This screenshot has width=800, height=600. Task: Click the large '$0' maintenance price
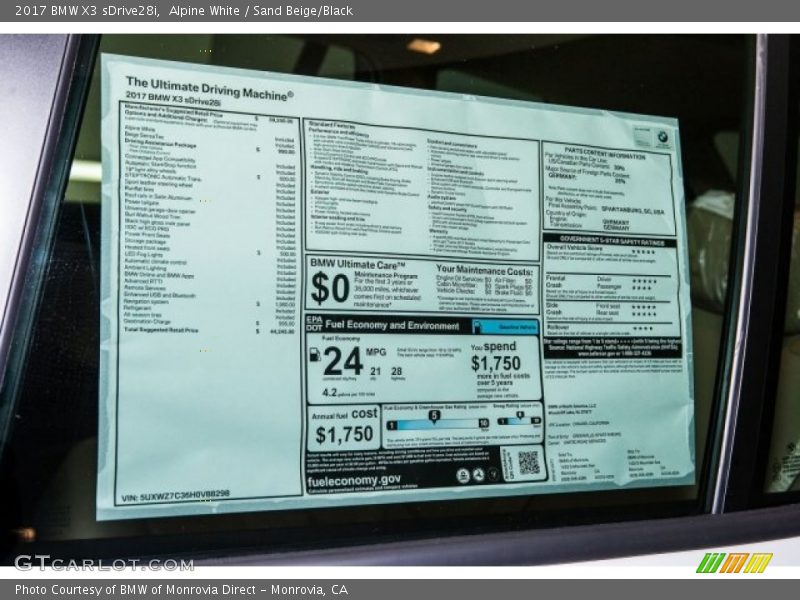point(330,288)
